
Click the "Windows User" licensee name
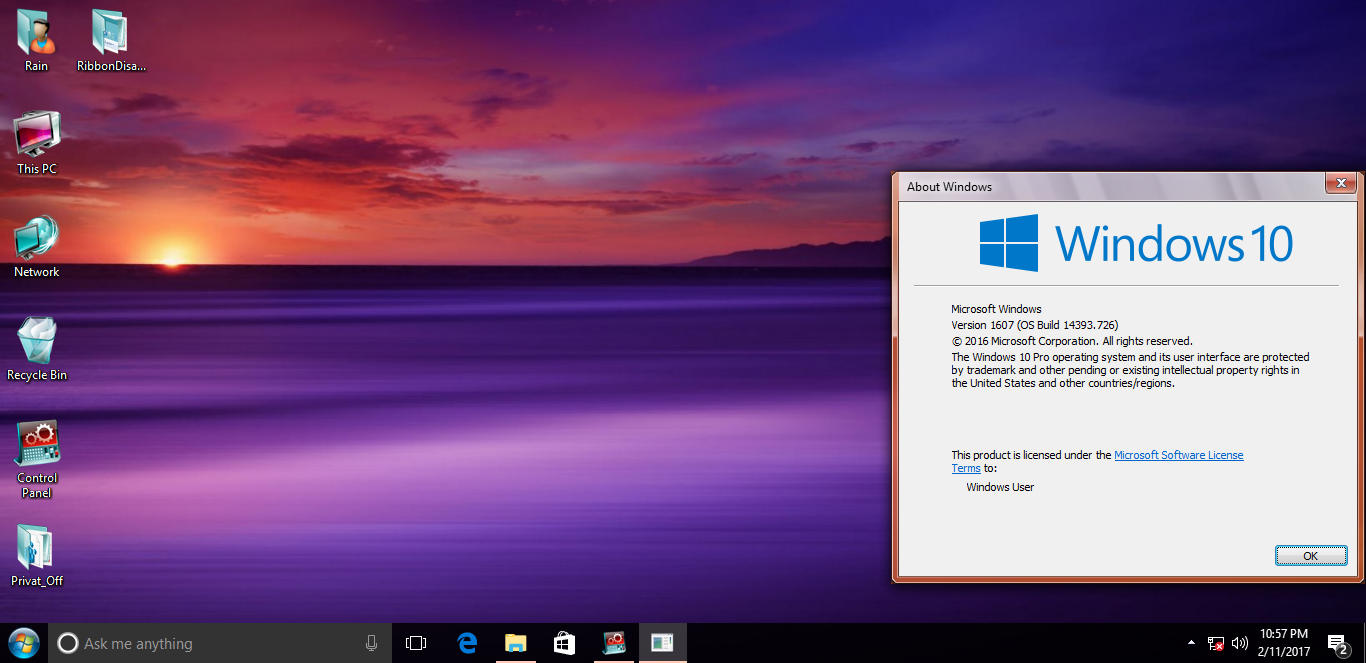coord(1000,487)
